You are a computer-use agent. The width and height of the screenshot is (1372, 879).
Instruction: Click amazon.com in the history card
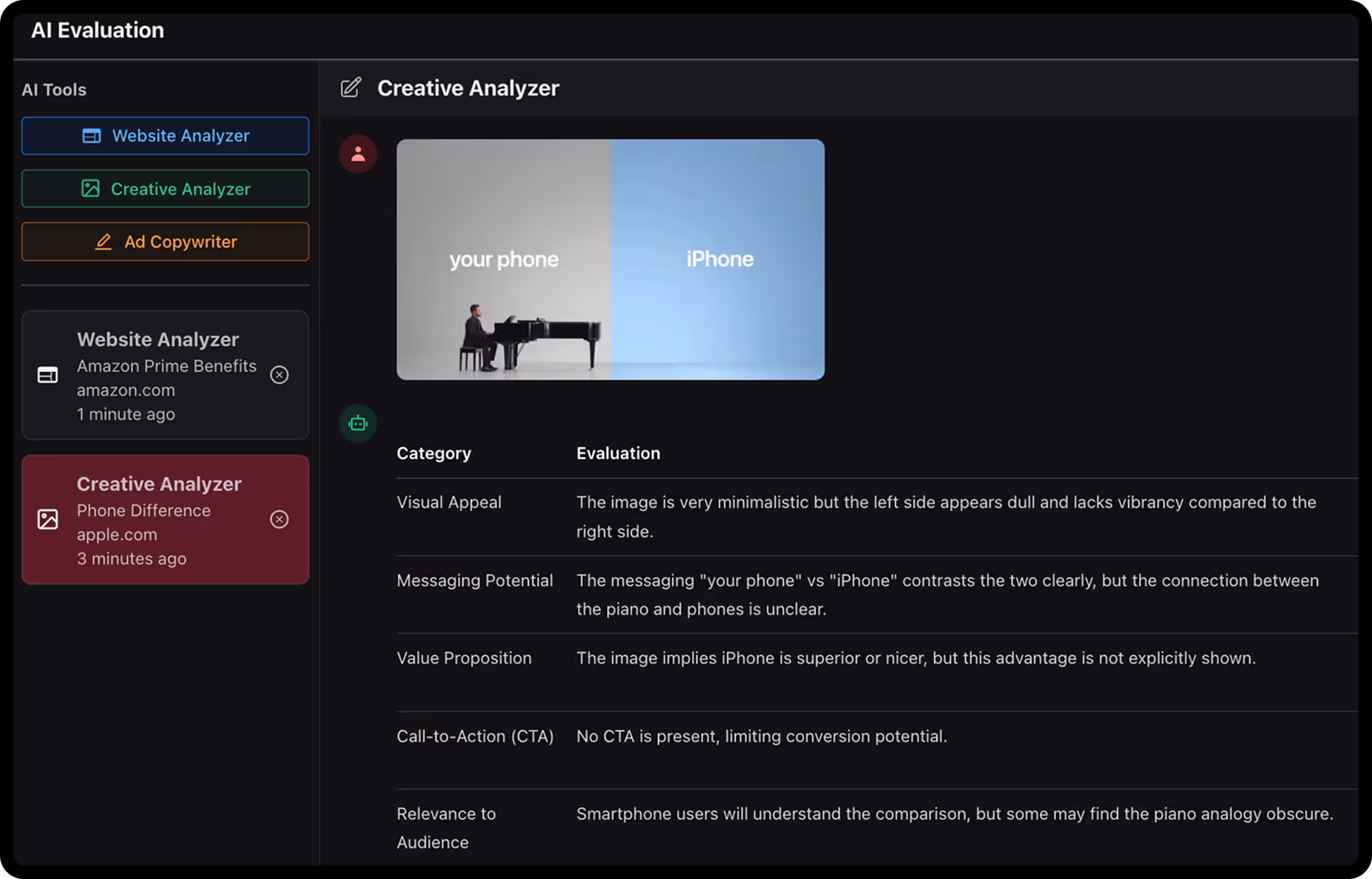126,390
